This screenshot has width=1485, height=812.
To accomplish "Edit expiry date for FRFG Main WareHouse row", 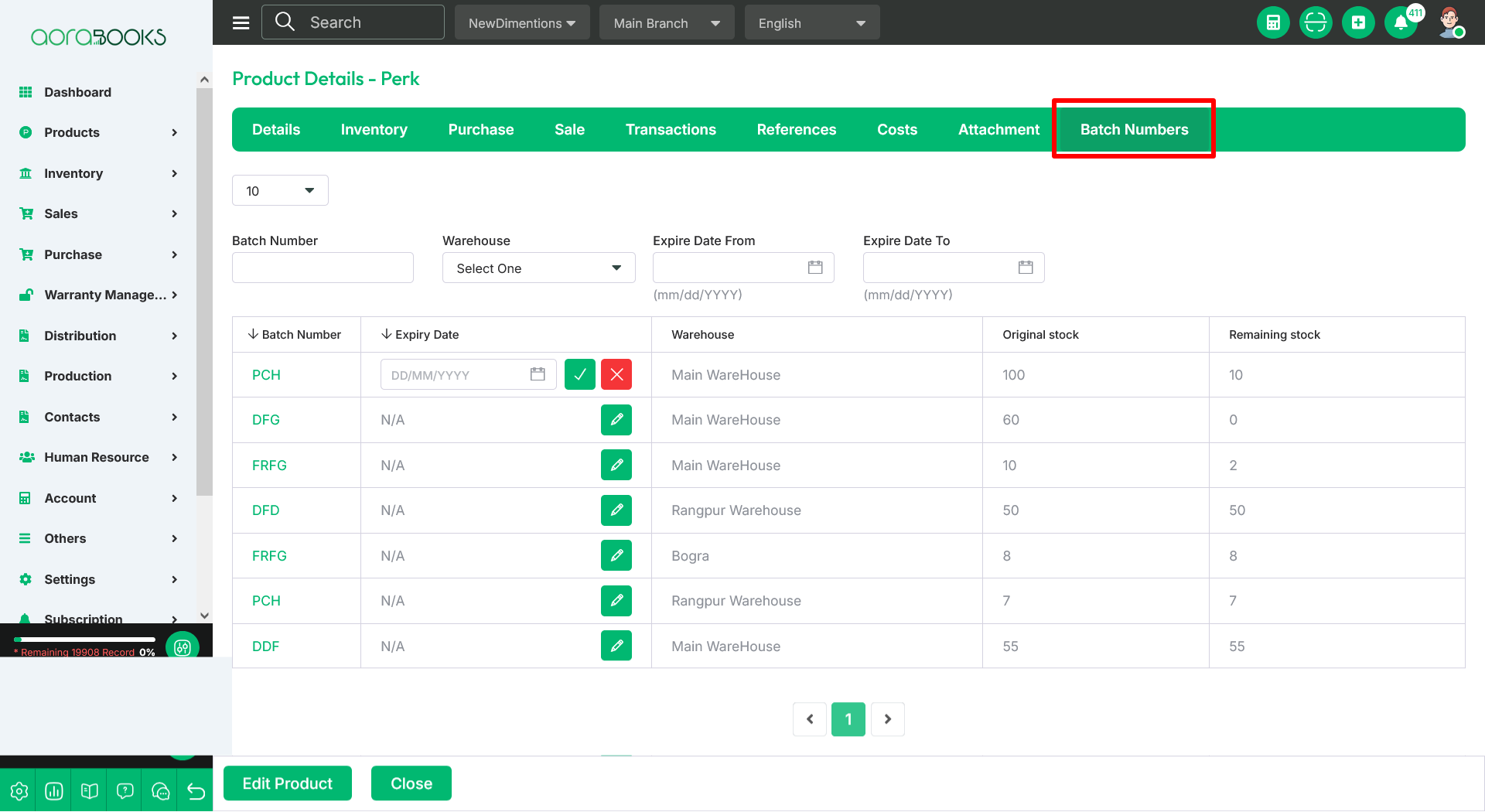I will pos(616,466).
